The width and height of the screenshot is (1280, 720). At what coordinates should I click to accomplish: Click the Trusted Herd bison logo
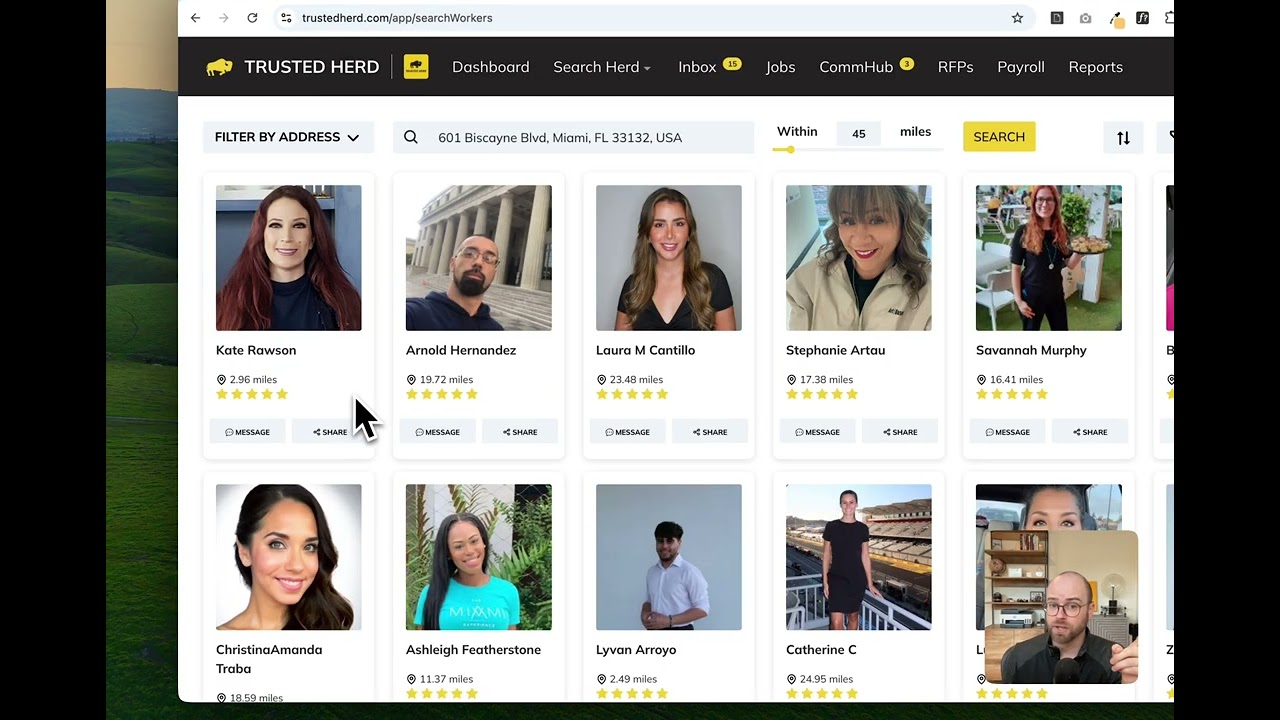pos(219,67)
